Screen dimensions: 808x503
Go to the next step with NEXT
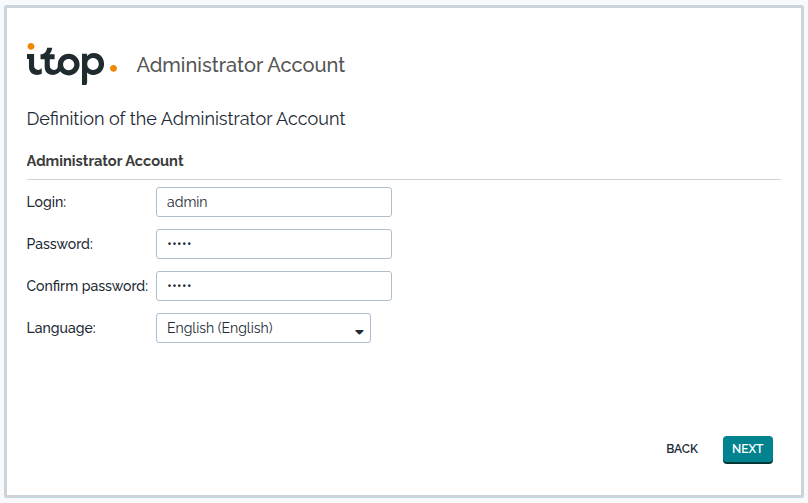[x=747, y=449]
